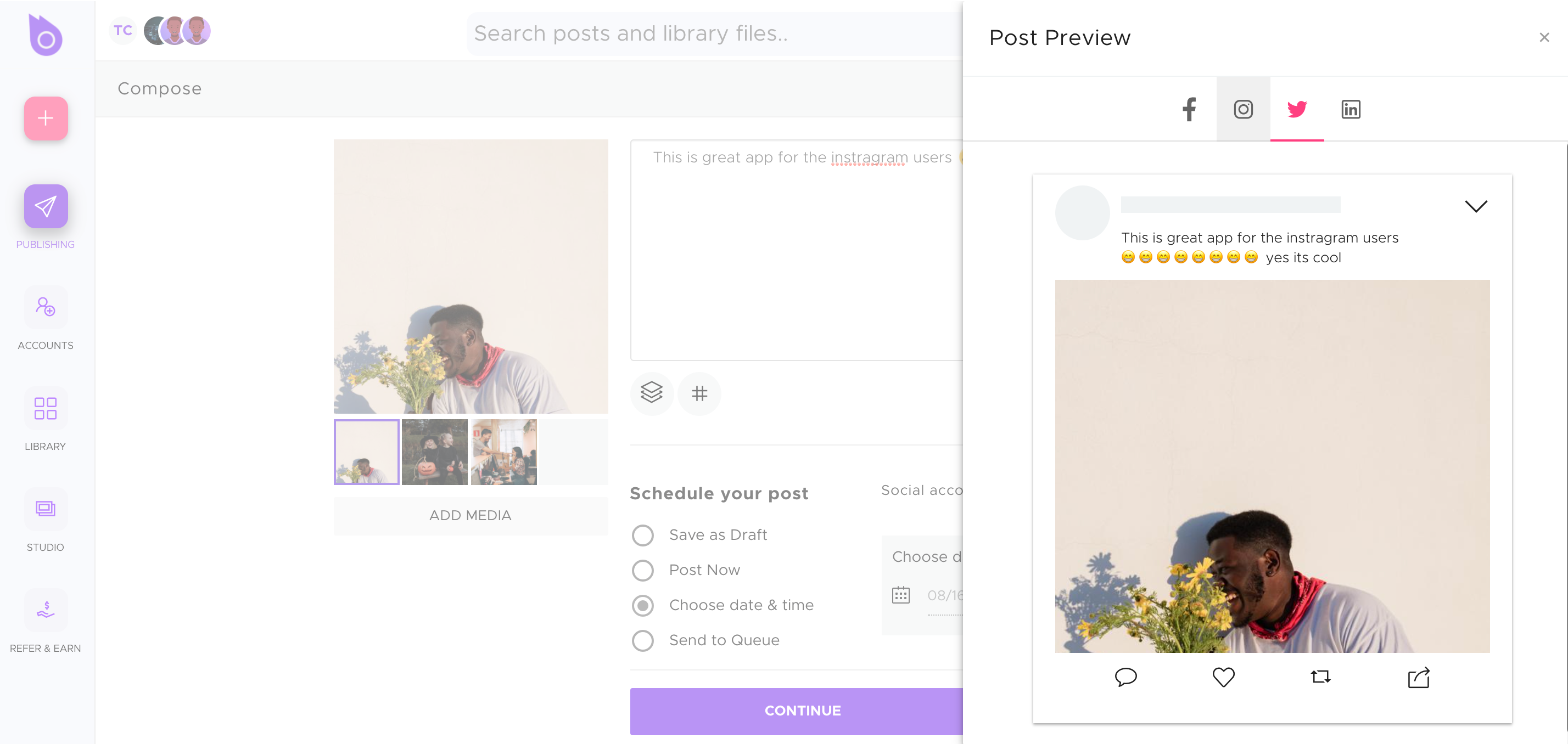The height and width of the screenshot is (744, 1568).
Task: Click the CONTINUE button
Action: pos(802,711)
